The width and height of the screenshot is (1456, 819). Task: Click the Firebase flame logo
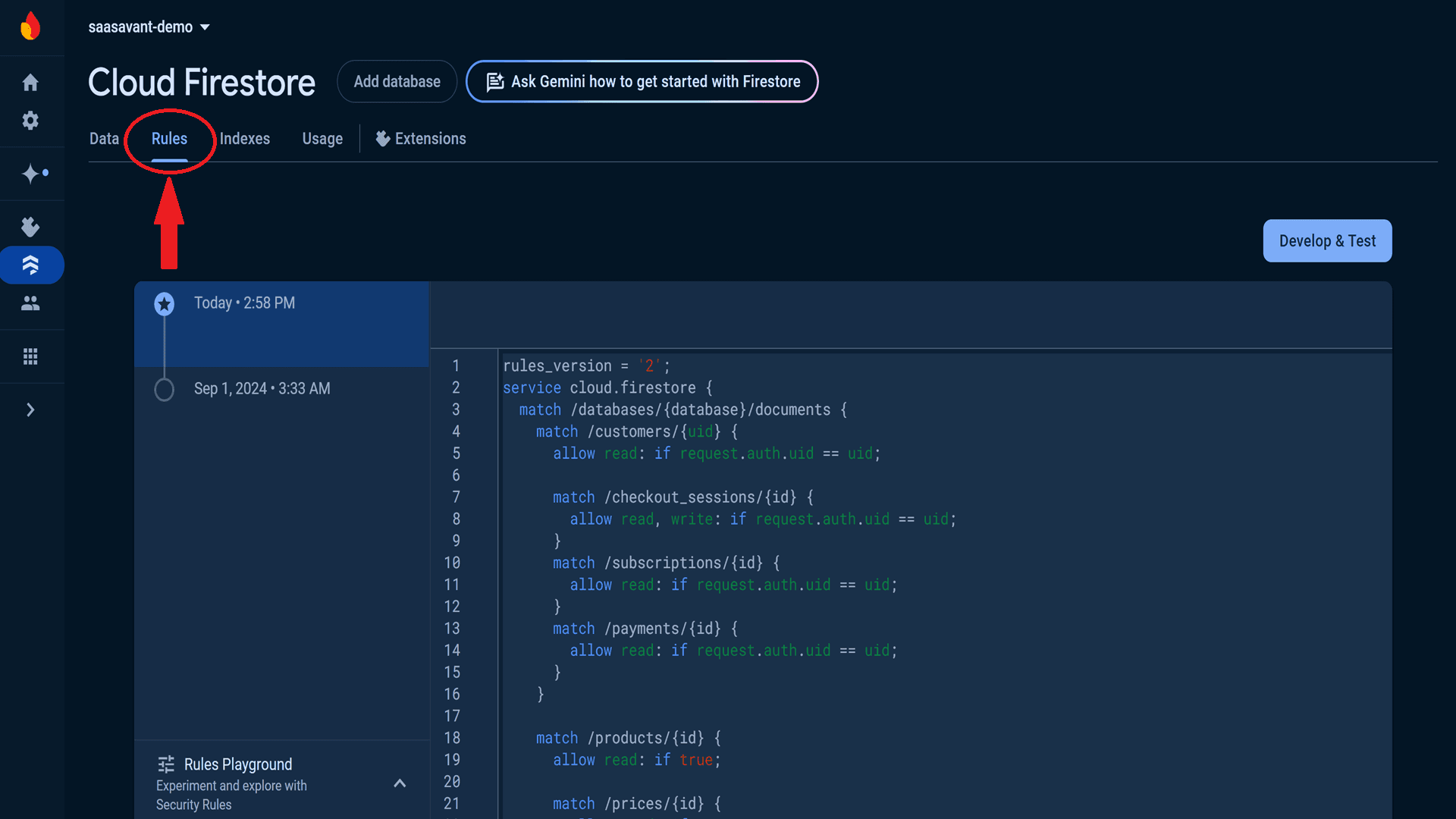click(x=30, y=27)
